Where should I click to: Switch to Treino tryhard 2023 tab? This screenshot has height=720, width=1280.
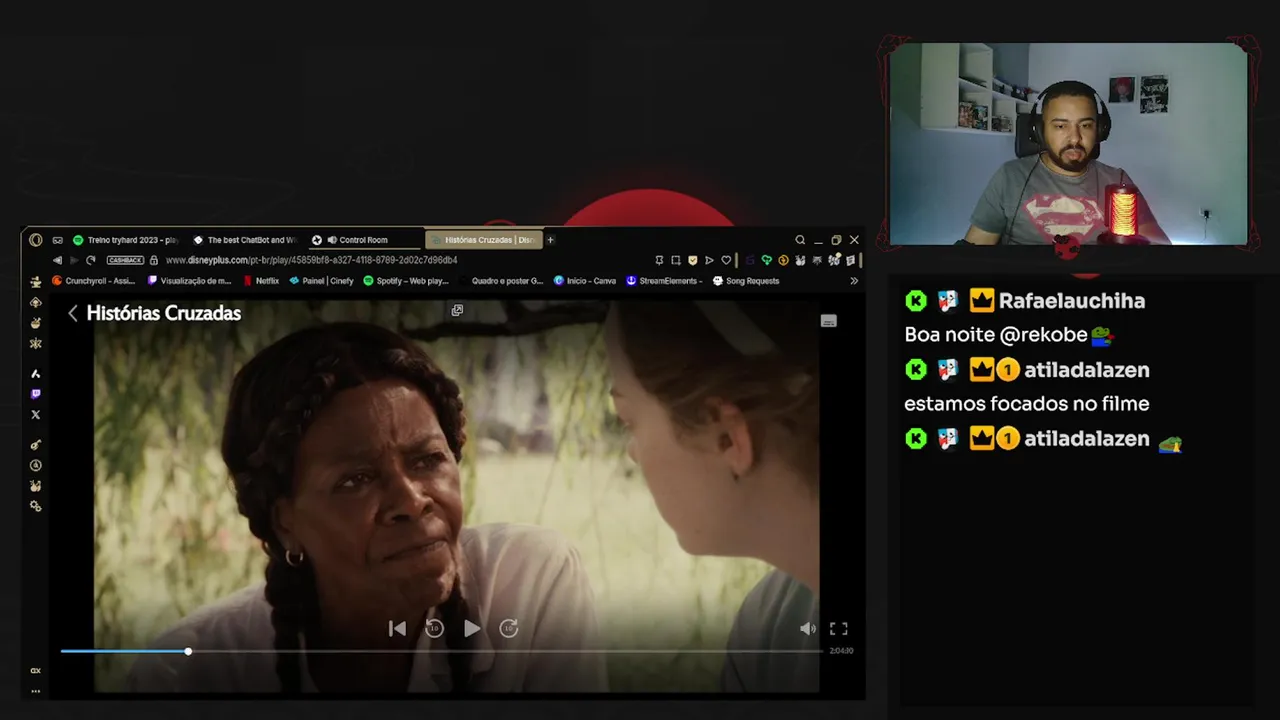point(126,240)
